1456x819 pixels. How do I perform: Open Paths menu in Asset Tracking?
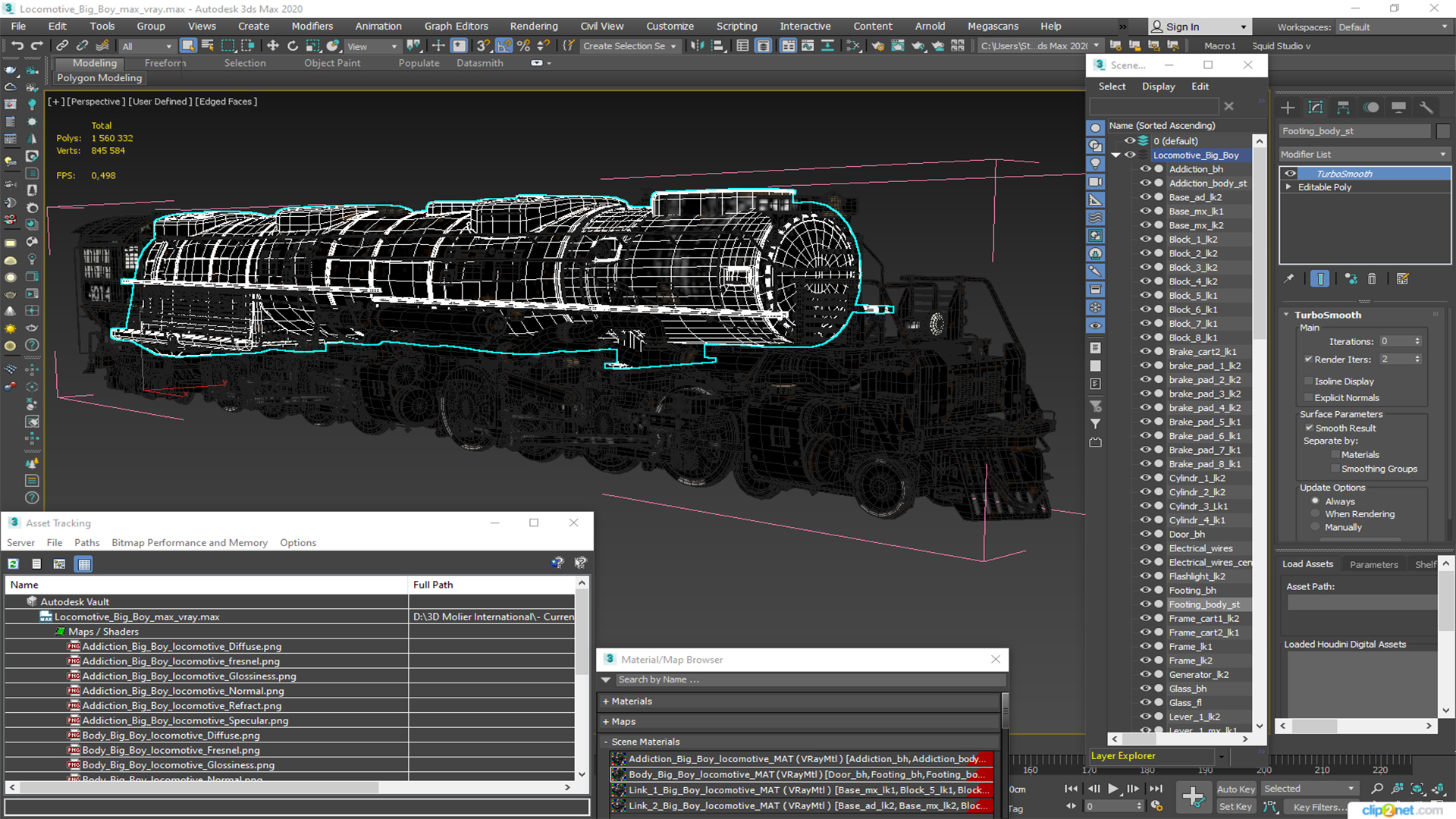(86, 542)
